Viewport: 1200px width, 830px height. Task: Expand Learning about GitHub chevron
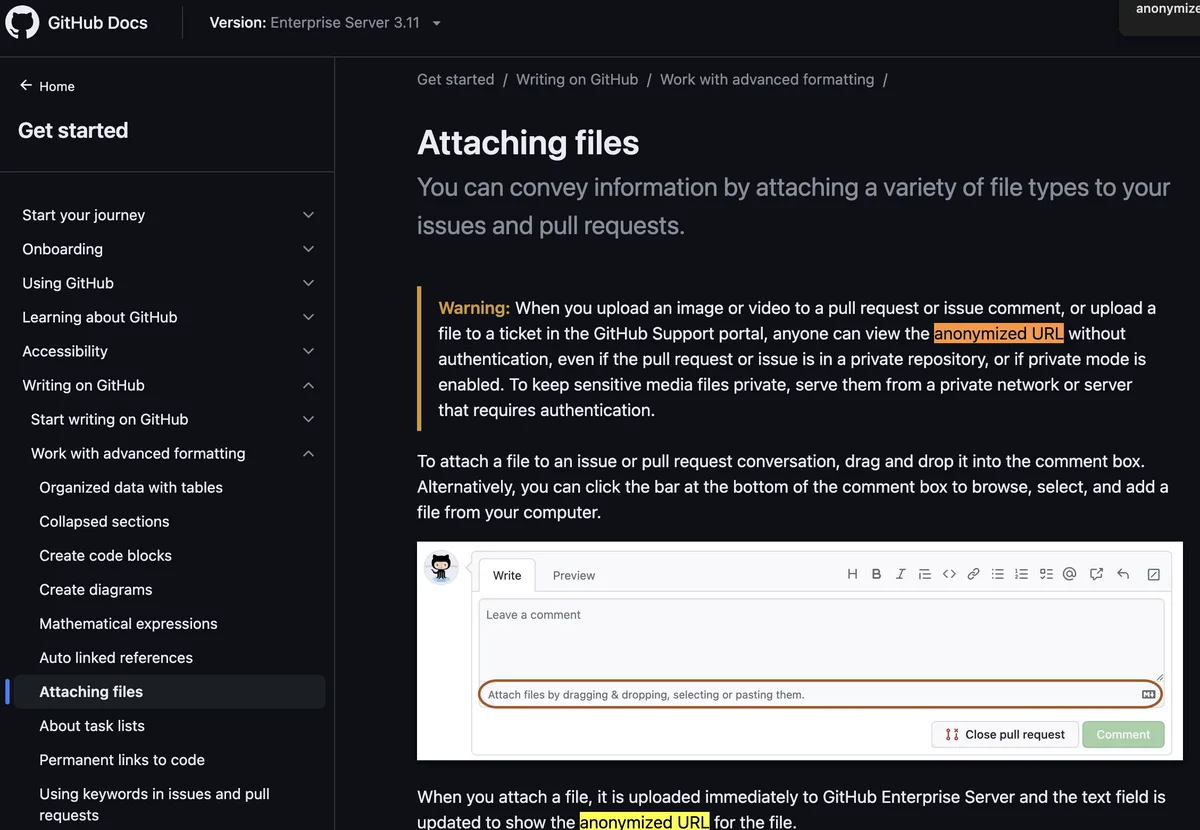(x=308, y=317)
